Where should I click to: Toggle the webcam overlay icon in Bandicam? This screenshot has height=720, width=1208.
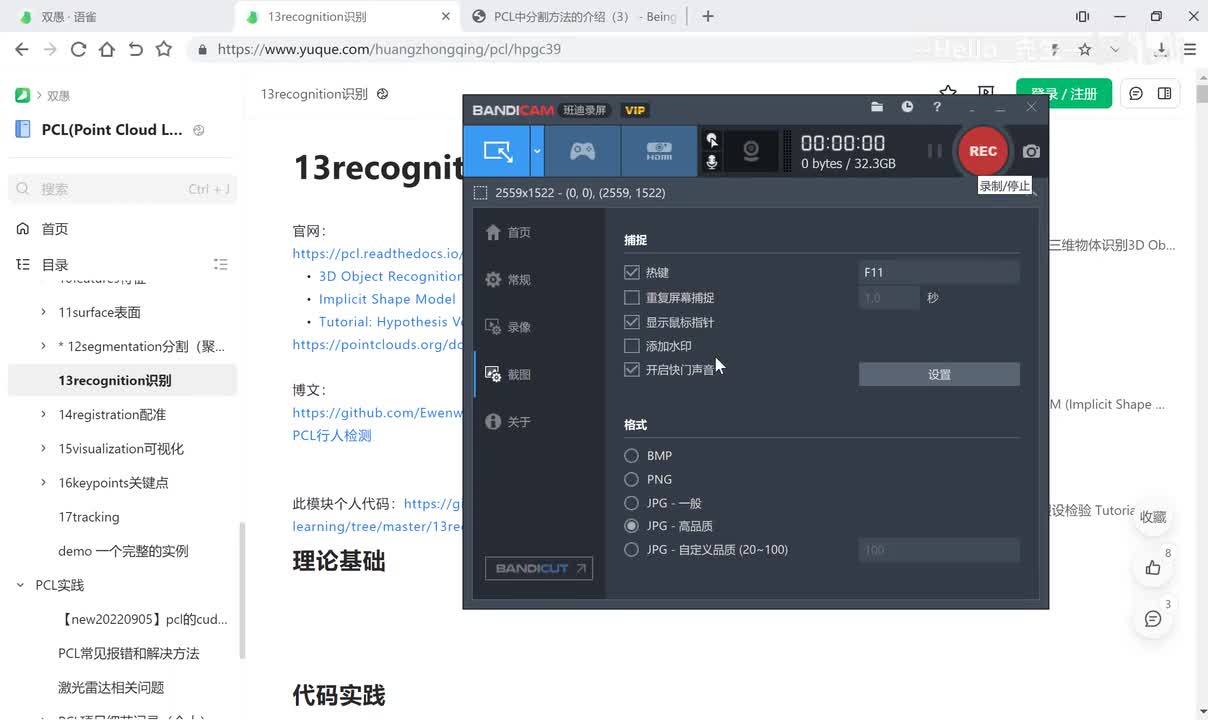coord(751,151)
